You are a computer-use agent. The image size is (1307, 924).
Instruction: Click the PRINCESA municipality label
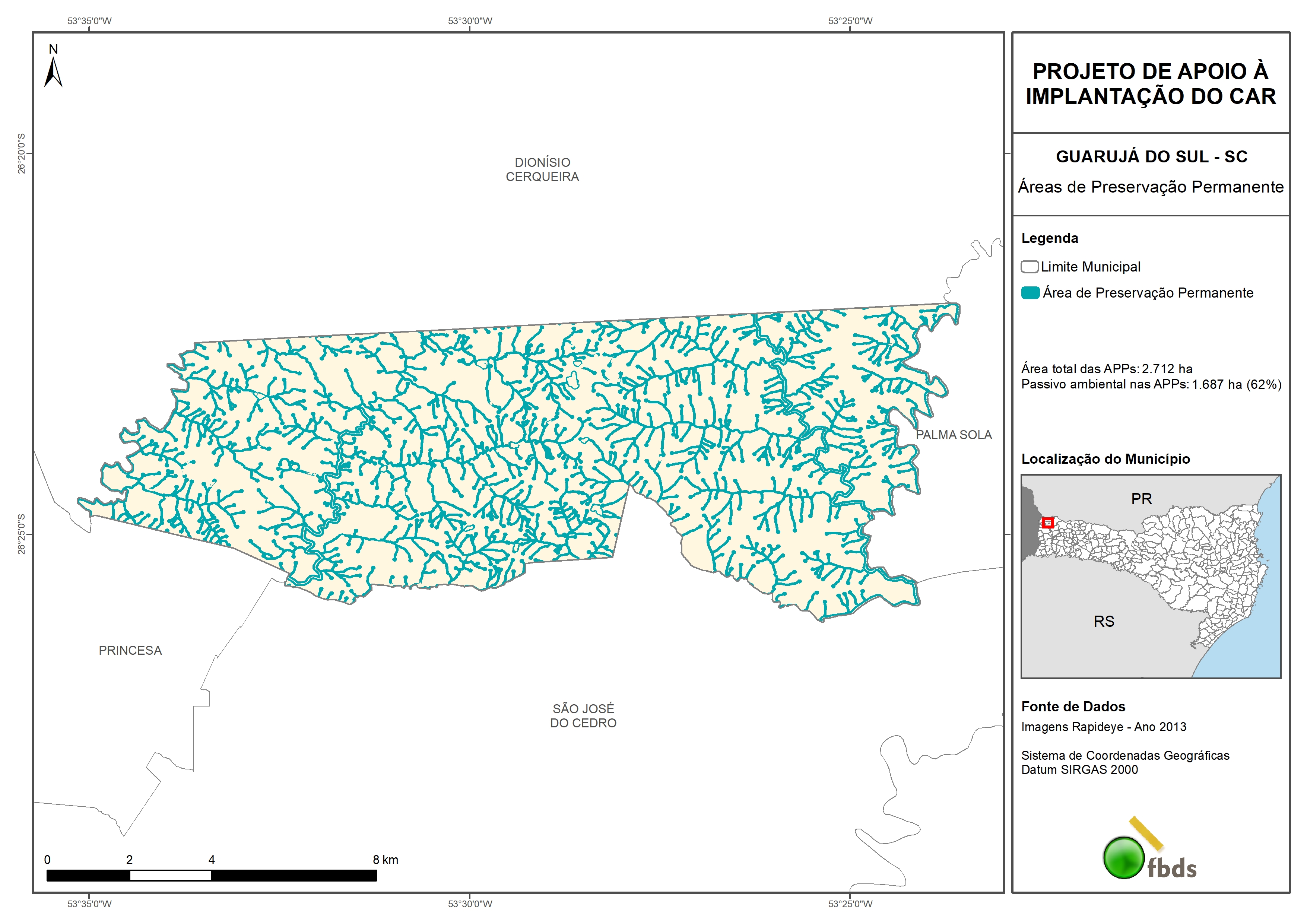click(x=130, y=650)
